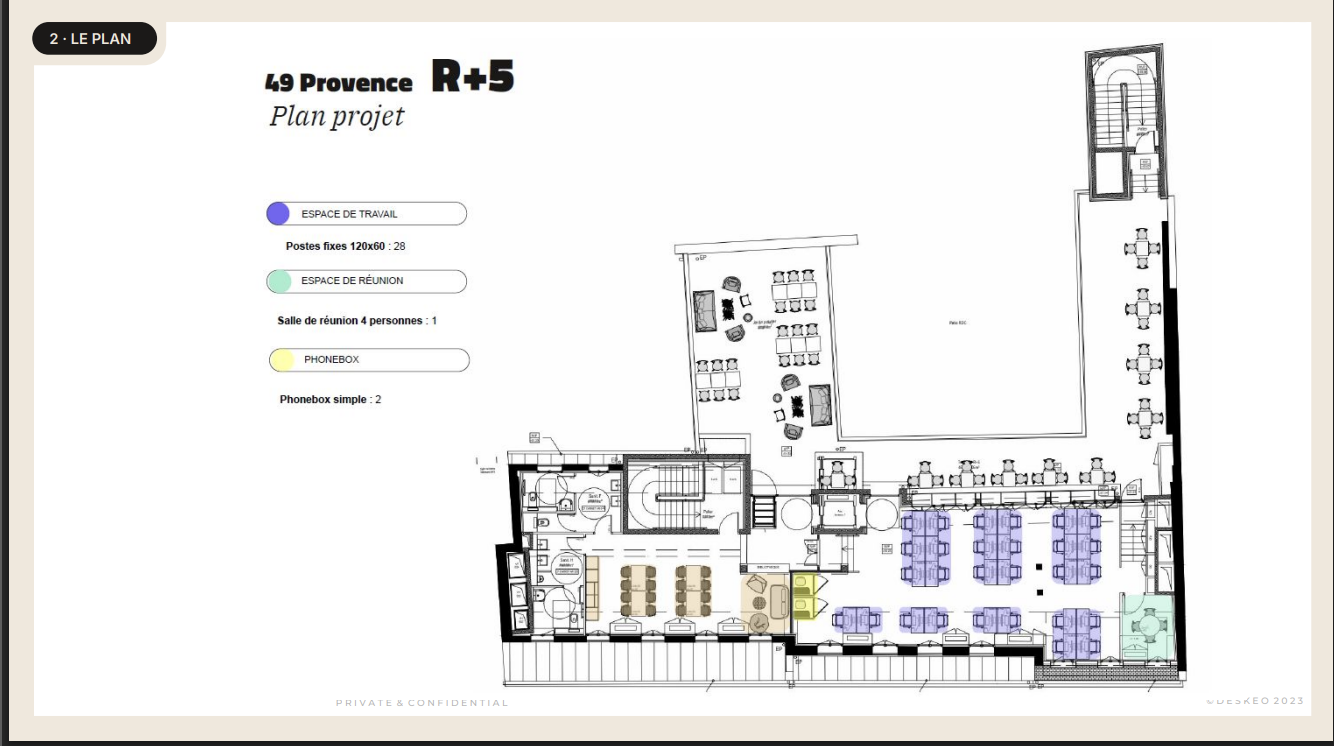This screenshot has width=1334, height=746.
Task: Click the '©DESKEO 2023' footer text
Action: click(x=1255, y=701)
